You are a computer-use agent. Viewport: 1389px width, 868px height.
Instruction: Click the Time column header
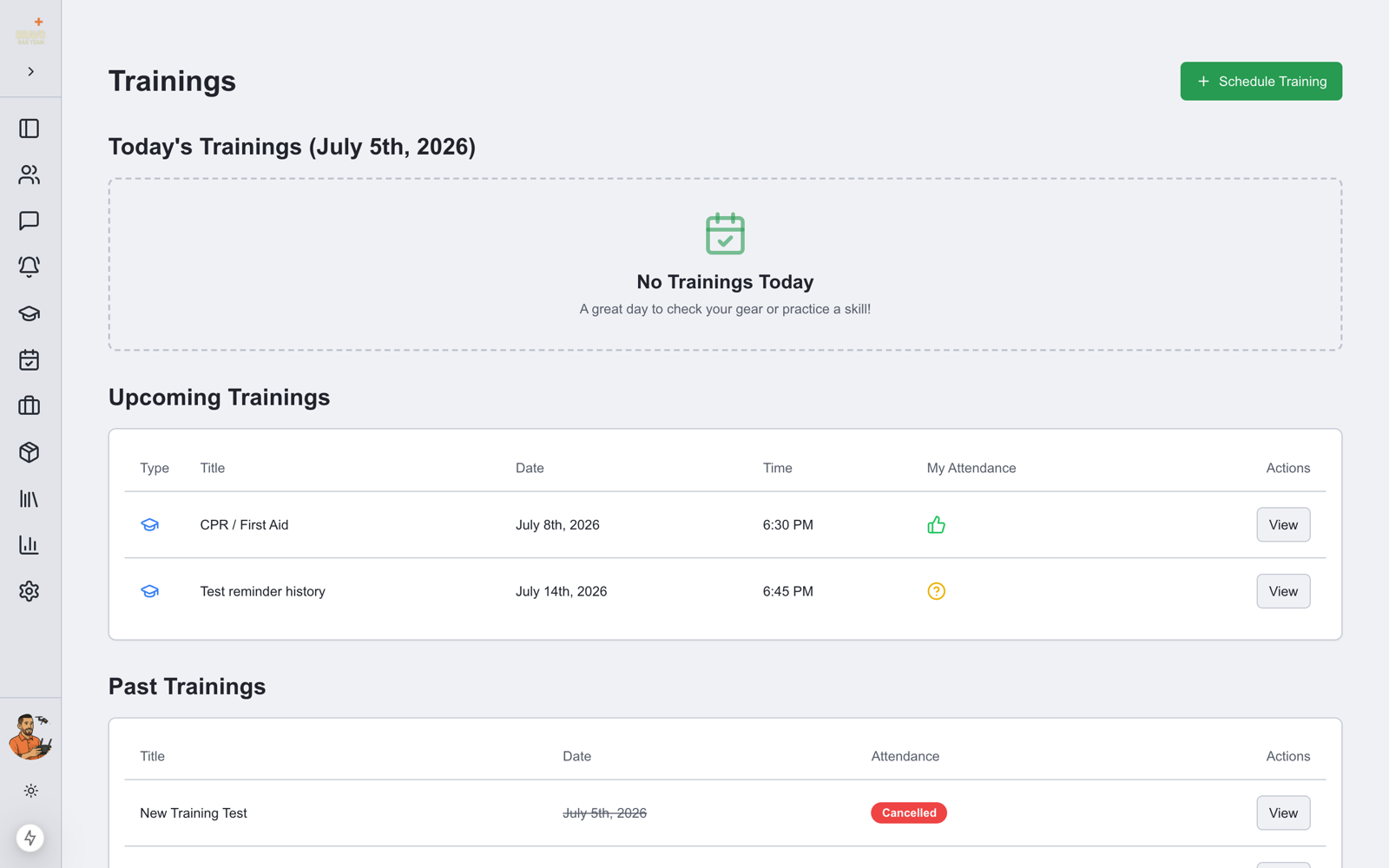[777, 468]
